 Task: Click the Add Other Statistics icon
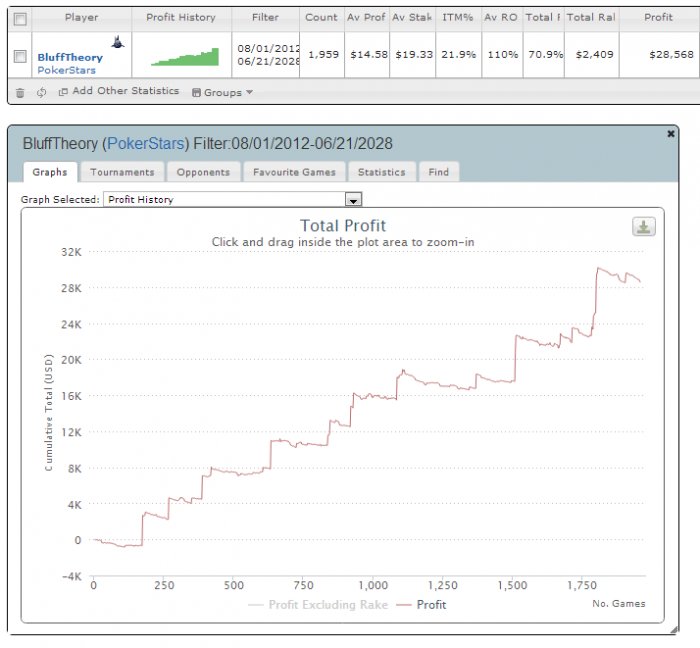coord(63,91)
